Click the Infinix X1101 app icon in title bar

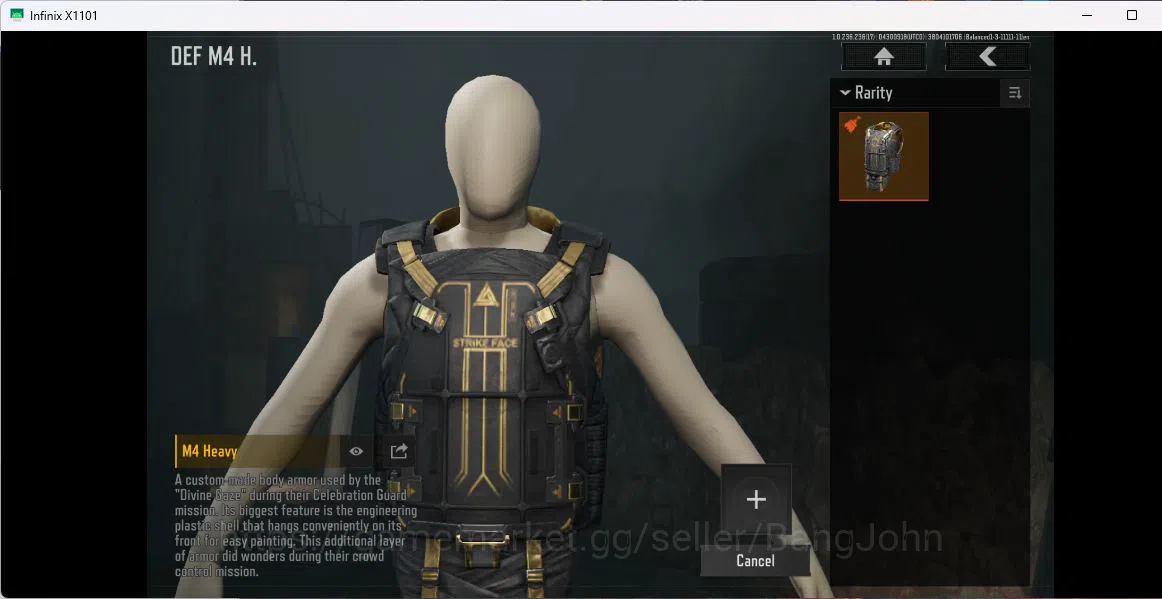pyautogui.click(x=17, y=15)
